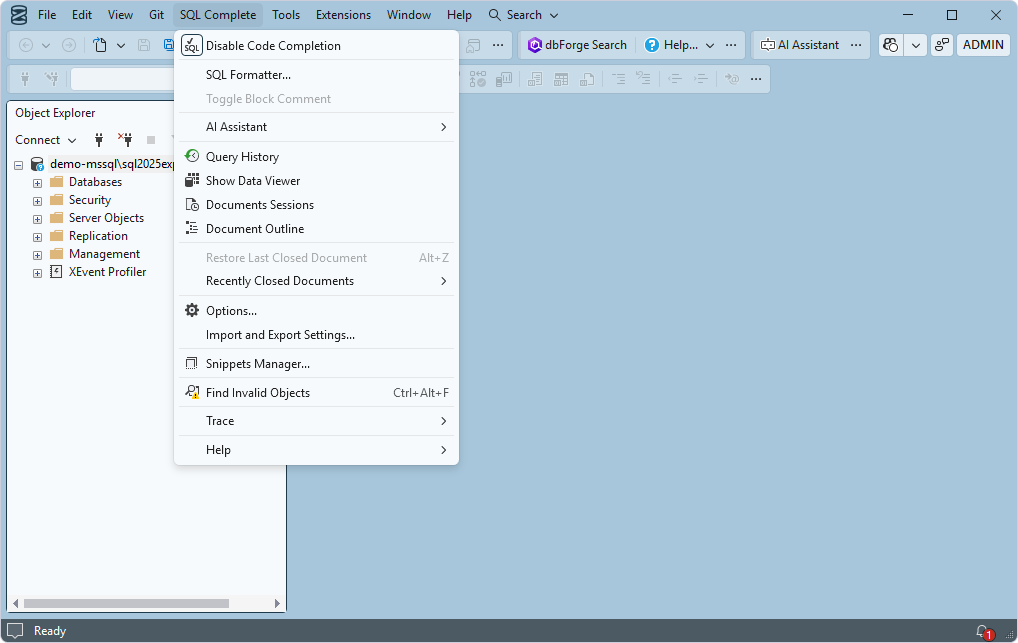Viewport: 1018px width, 643px height.
Task: Click the New Query document icon
Action: click(x=100, y=45)
